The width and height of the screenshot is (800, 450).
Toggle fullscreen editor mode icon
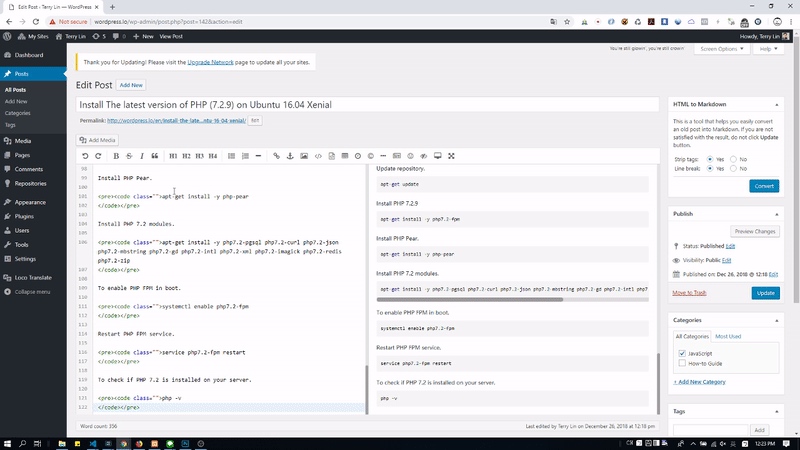(x=451, y=156)
